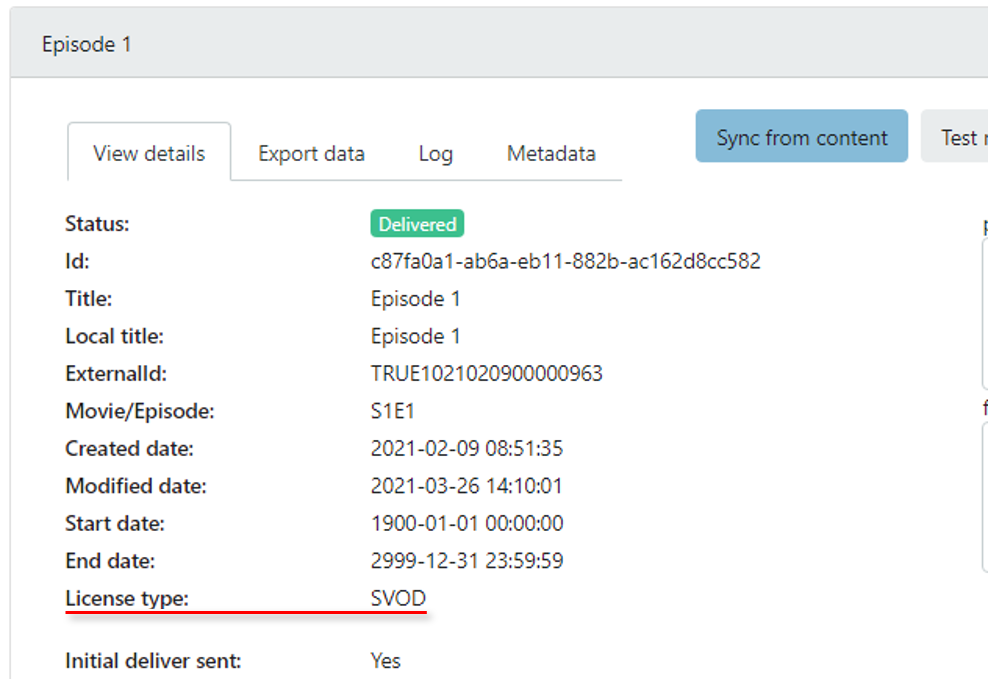
Task: Select the Metadata tab
Action: coord(551,154)
